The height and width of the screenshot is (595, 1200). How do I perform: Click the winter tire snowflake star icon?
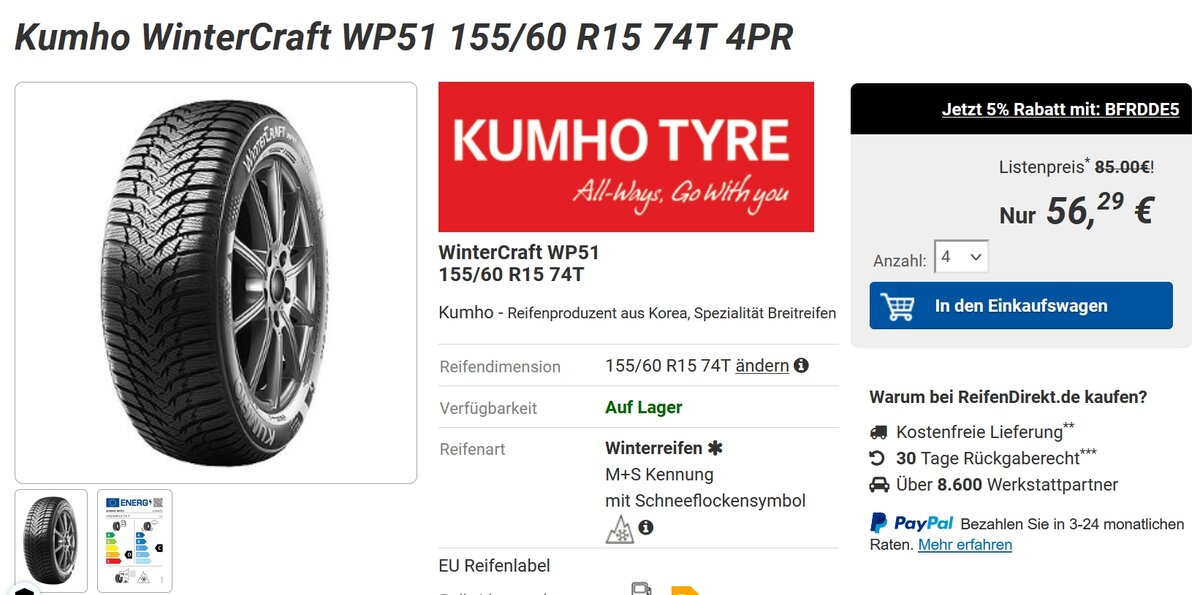click(x=714, y=449)
